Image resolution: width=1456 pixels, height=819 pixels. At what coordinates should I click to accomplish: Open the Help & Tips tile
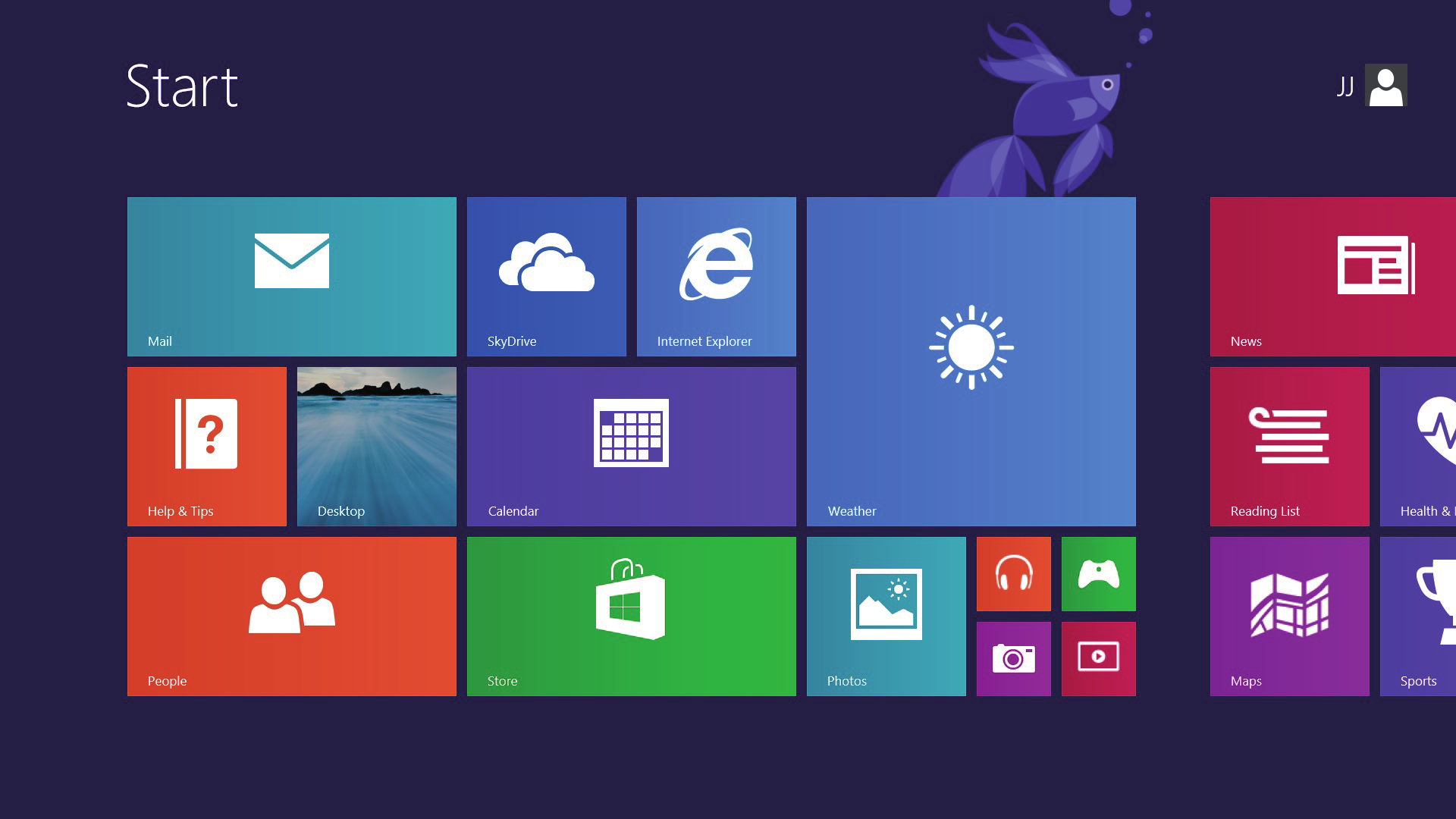207,447
